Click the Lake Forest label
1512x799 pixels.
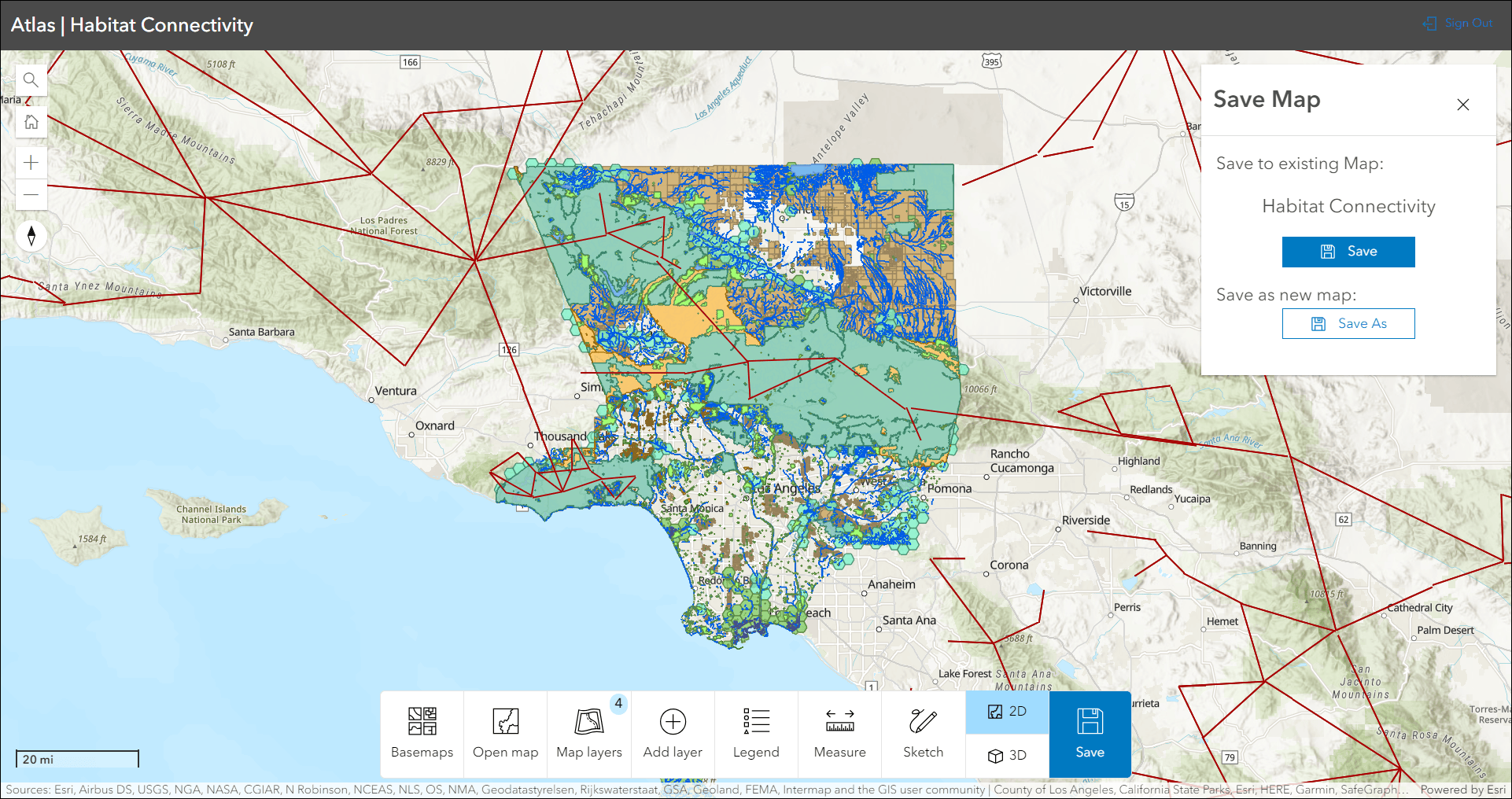[x=965, y=673]
